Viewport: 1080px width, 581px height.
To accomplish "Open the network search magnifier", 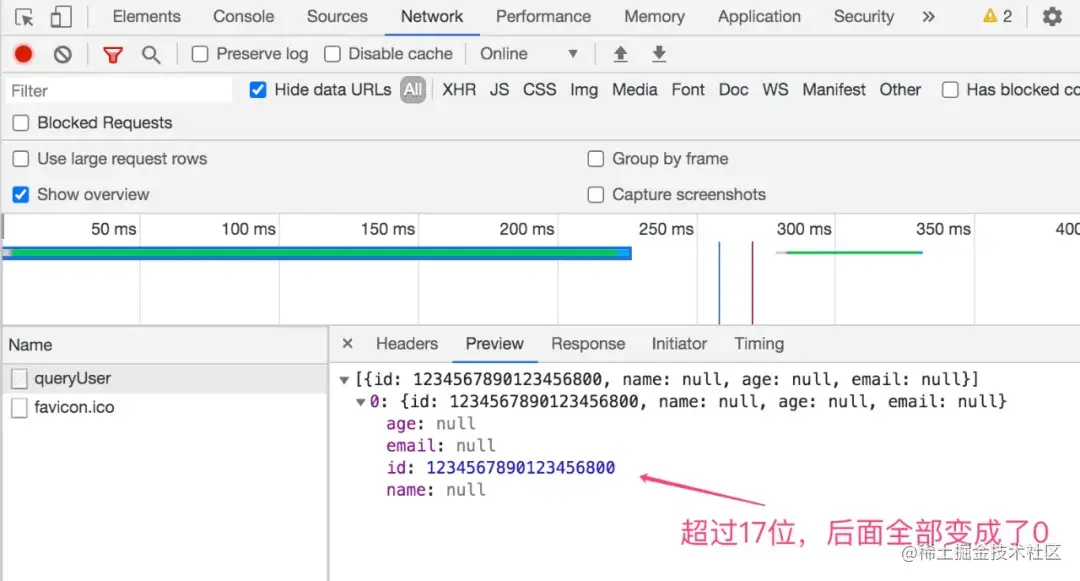I will [151, 54].
